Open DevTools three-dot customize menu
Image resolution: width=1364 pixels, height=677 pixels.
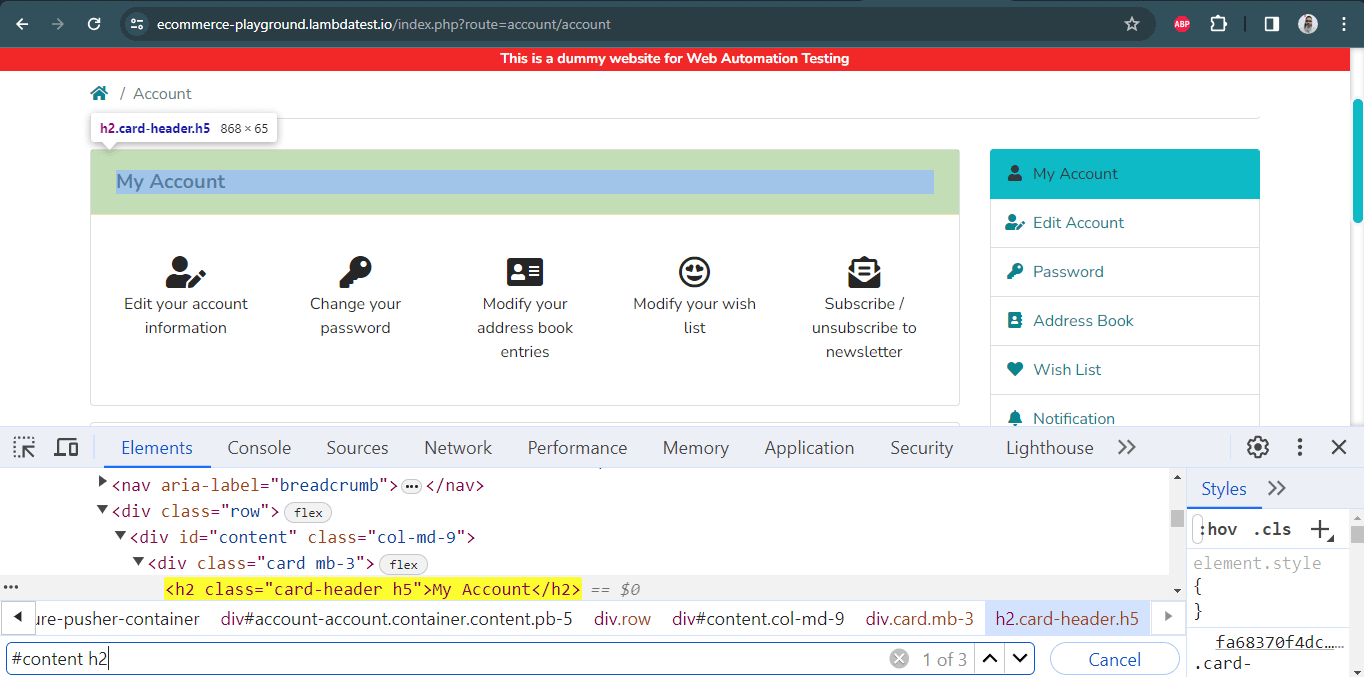point(1299,447)
